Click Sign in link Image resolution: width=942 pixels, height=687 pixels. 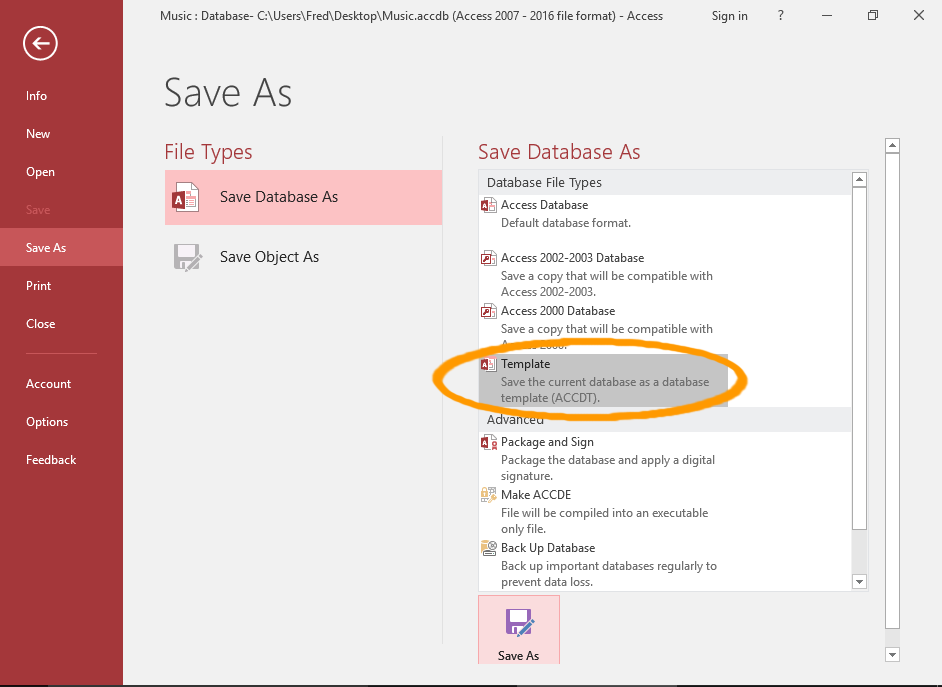click(x=729, y=16)
